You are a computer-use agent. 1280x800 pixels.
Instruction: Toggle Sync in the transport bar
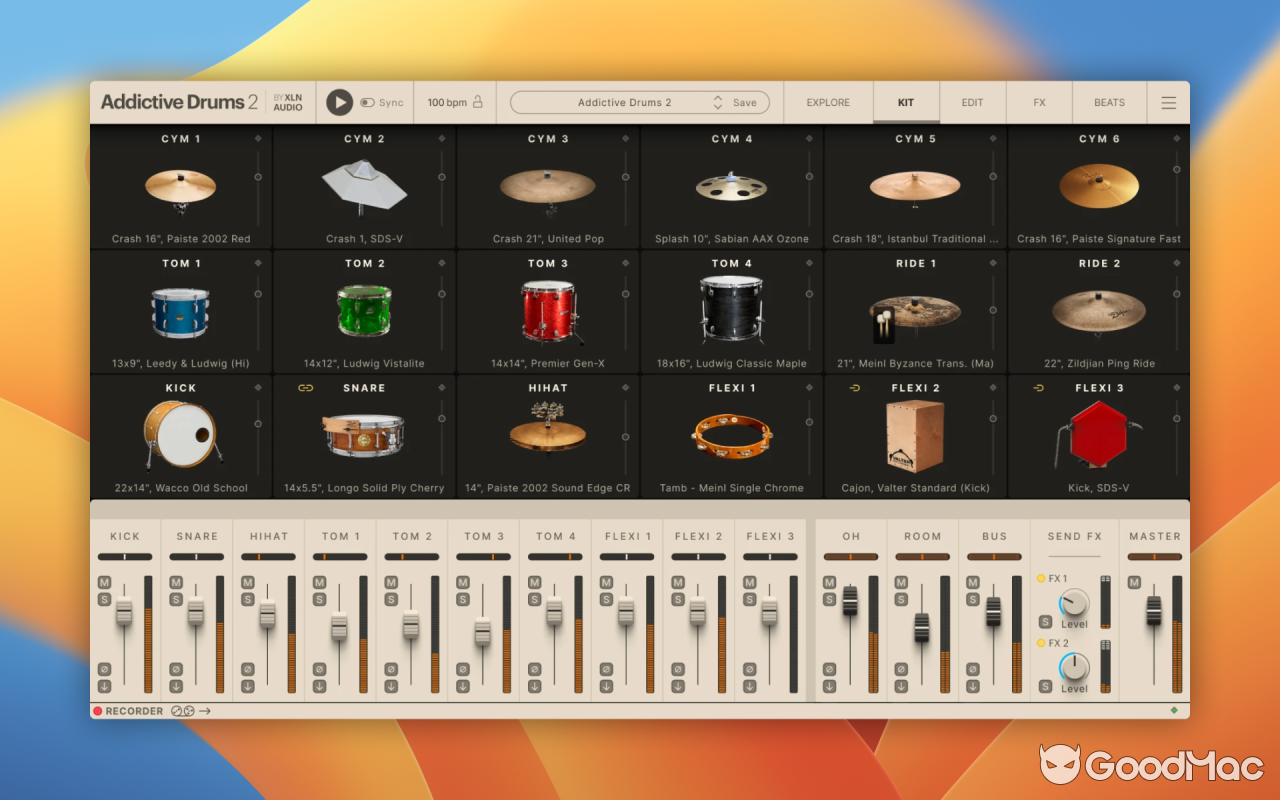tap(369, 102)
